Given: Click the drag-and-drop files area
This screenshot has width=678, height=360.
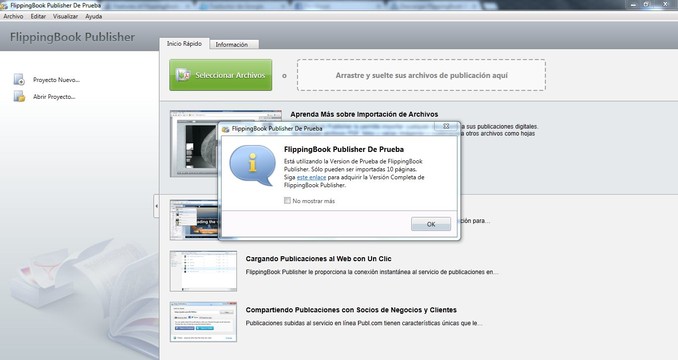Looking at the screenshot, I should (x=421, y=75).
